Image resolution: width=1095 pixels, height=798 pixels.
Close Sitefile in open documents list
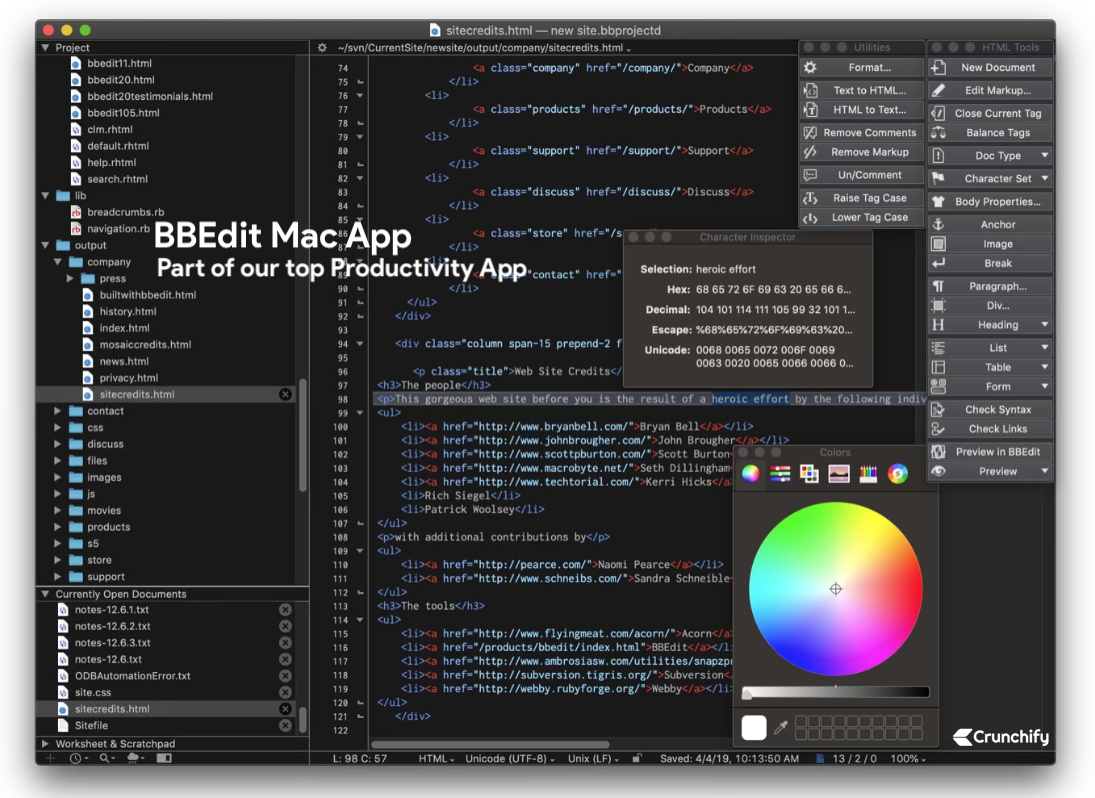pyautogui.click(x=285, y=725)
